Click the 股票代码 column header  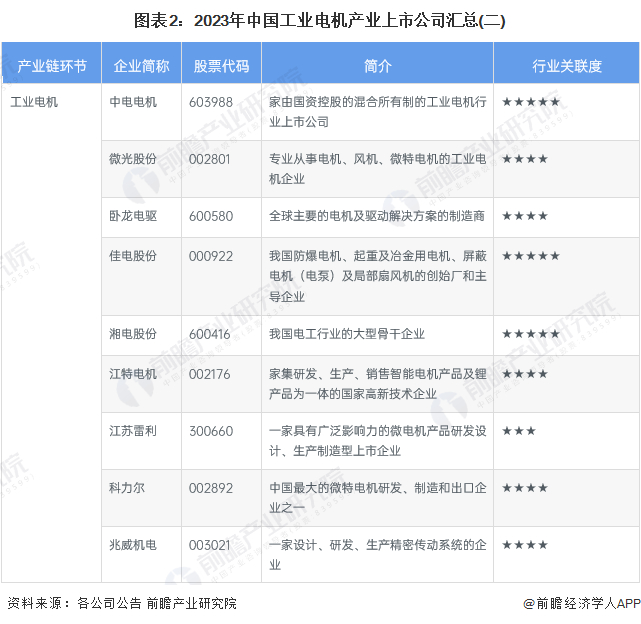click(x=221, y=65)
